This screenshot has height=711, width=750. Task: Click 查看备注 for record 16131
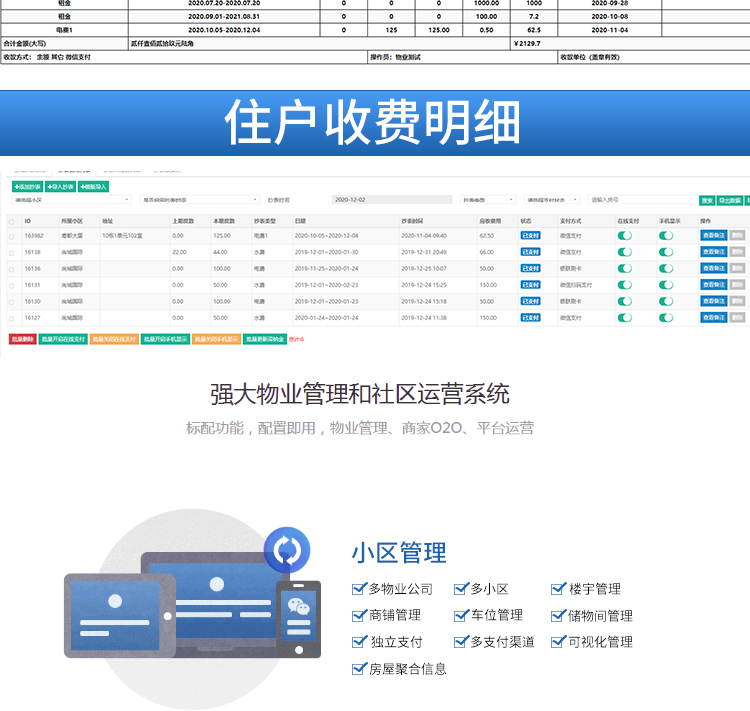(x=713, y=285)
